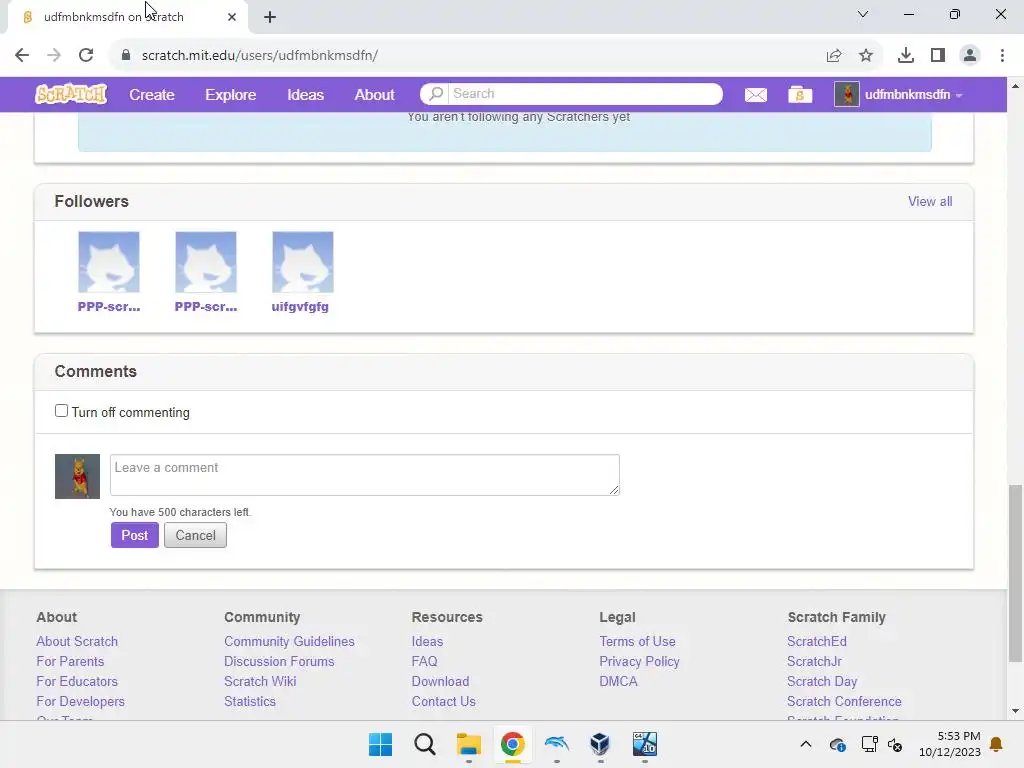This screenshot has height=768, width=1024.
Task: Open Create in Scratch navbar
Action: 152,95
